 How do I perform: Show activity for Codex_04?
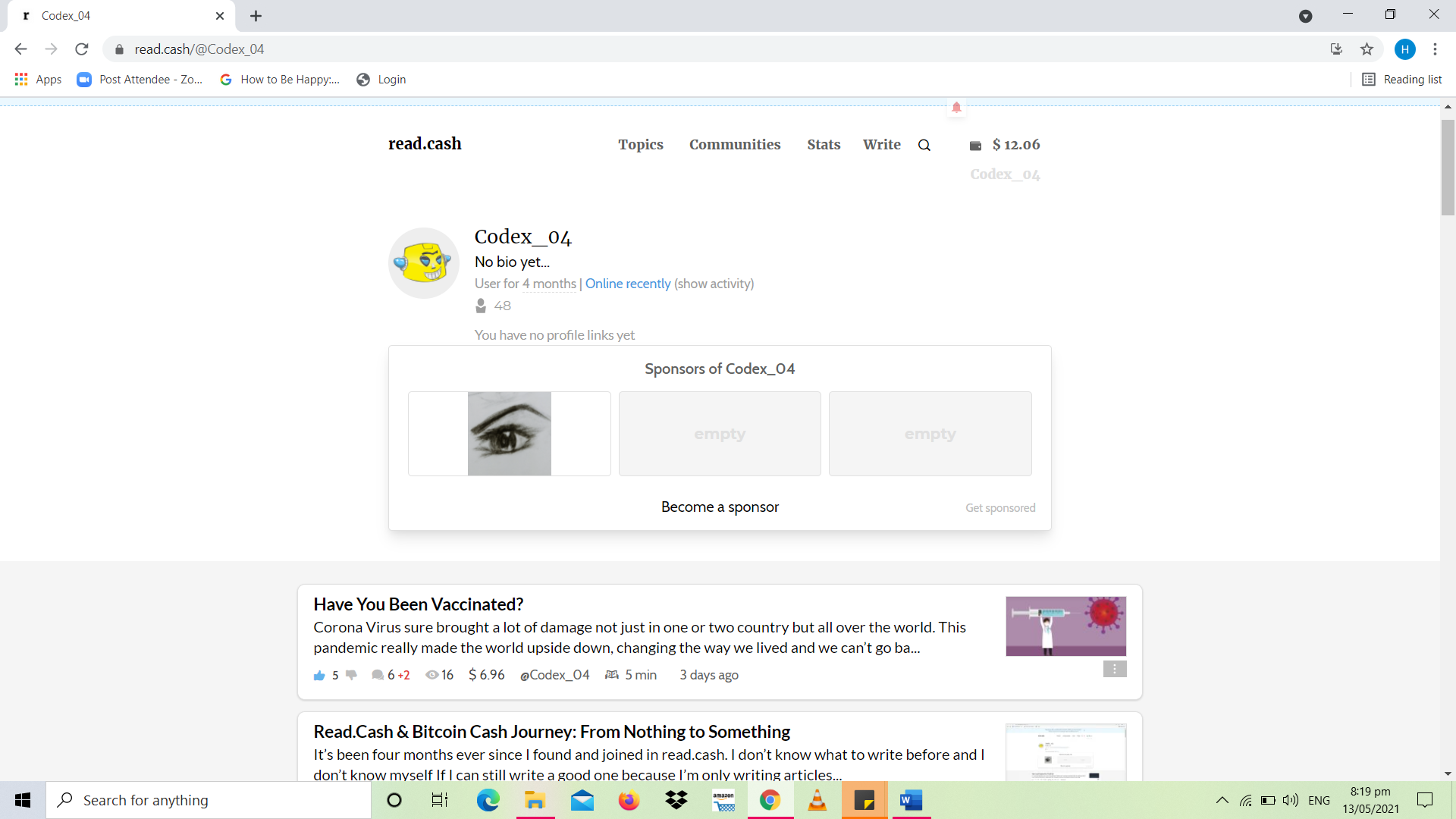(x=714, y=284)
